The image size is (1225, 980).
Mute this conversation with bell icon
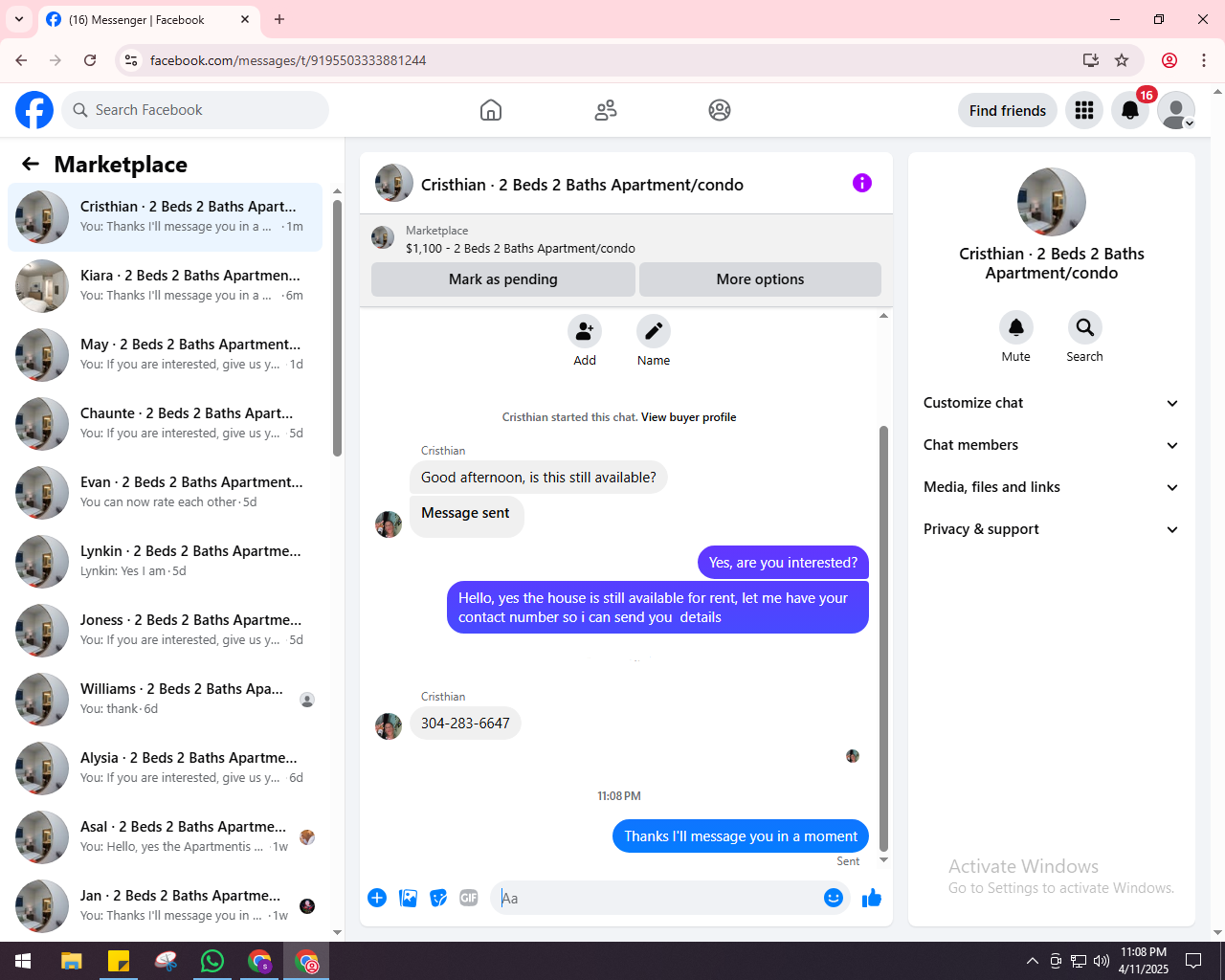tap(1016, 327)
